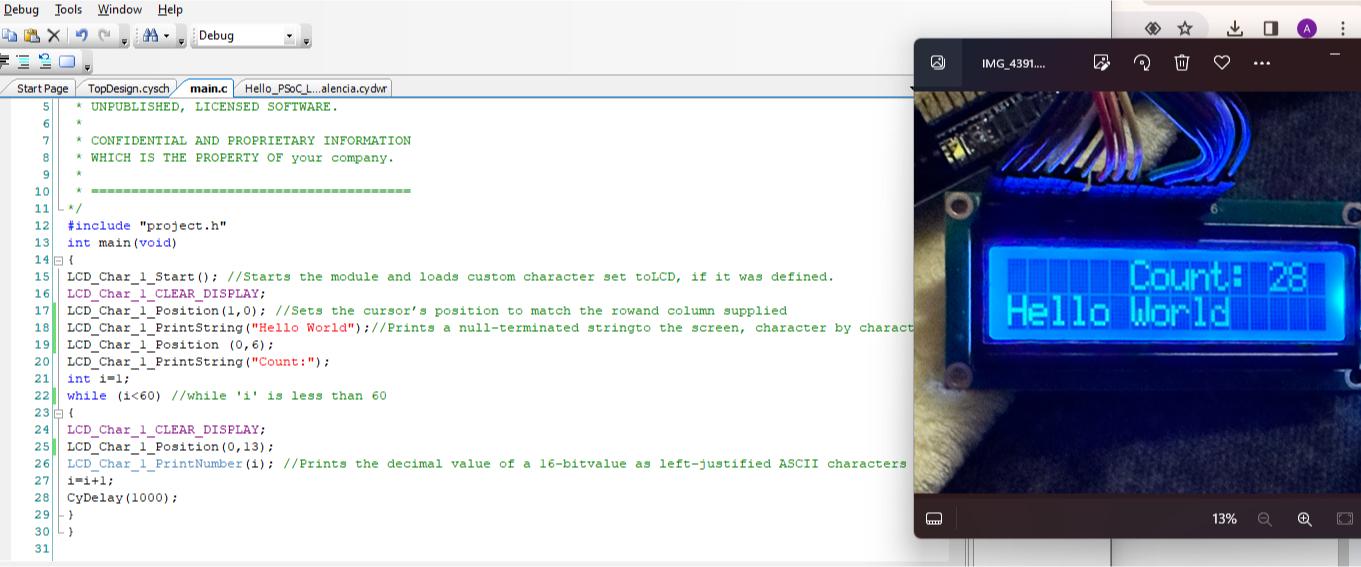Viewport: 1361px width, 567px height.
Task: Click the Copy icon in the IDE toolbar
Action: tap(9, 35)
